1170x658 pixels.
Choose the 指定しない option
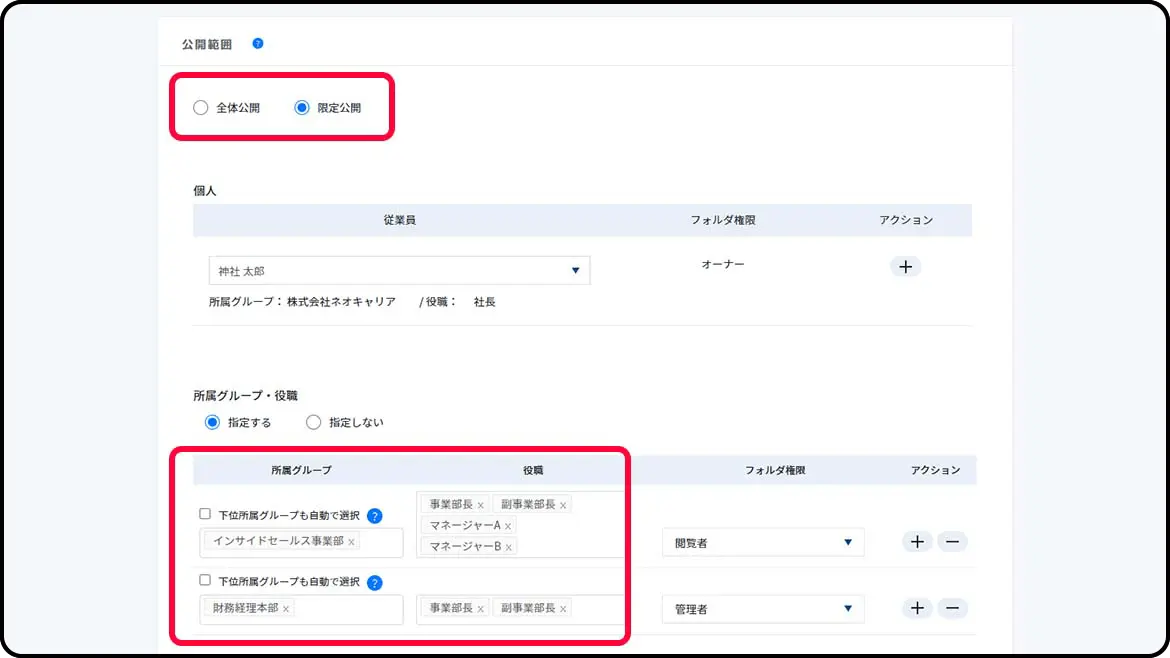coord(313,422)
